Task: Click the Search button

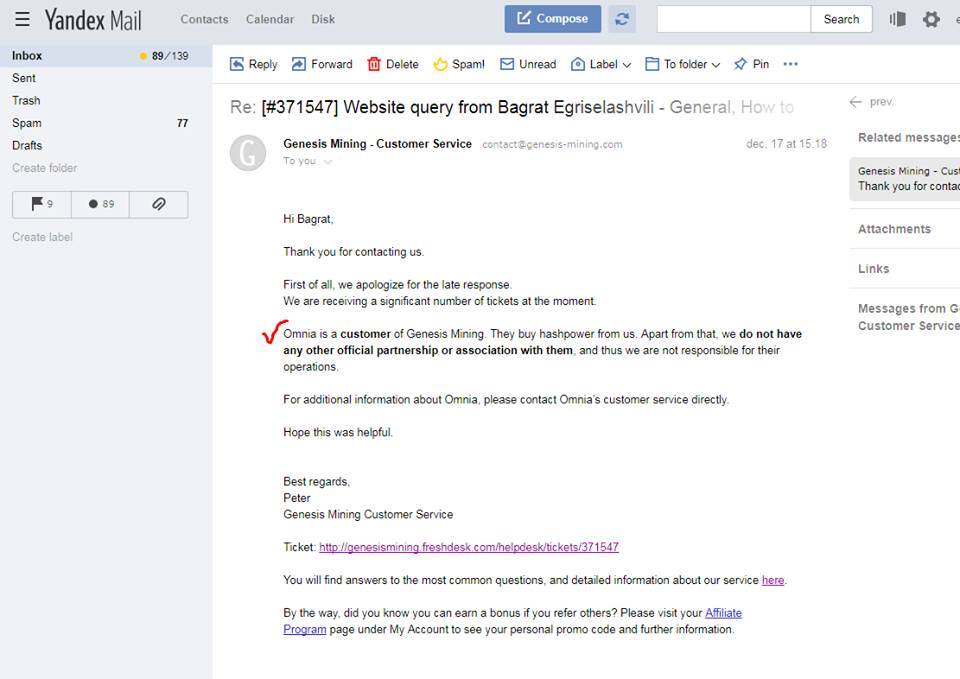Action: click(x=841, y=19)
